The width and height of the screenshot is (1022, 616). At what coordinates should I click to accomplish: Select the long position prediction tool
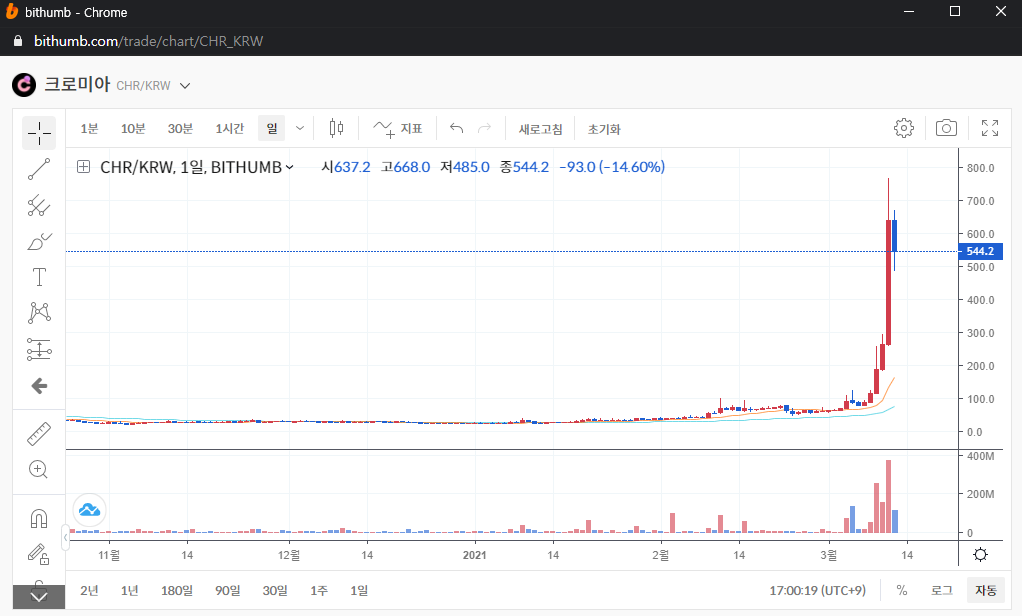39,349
